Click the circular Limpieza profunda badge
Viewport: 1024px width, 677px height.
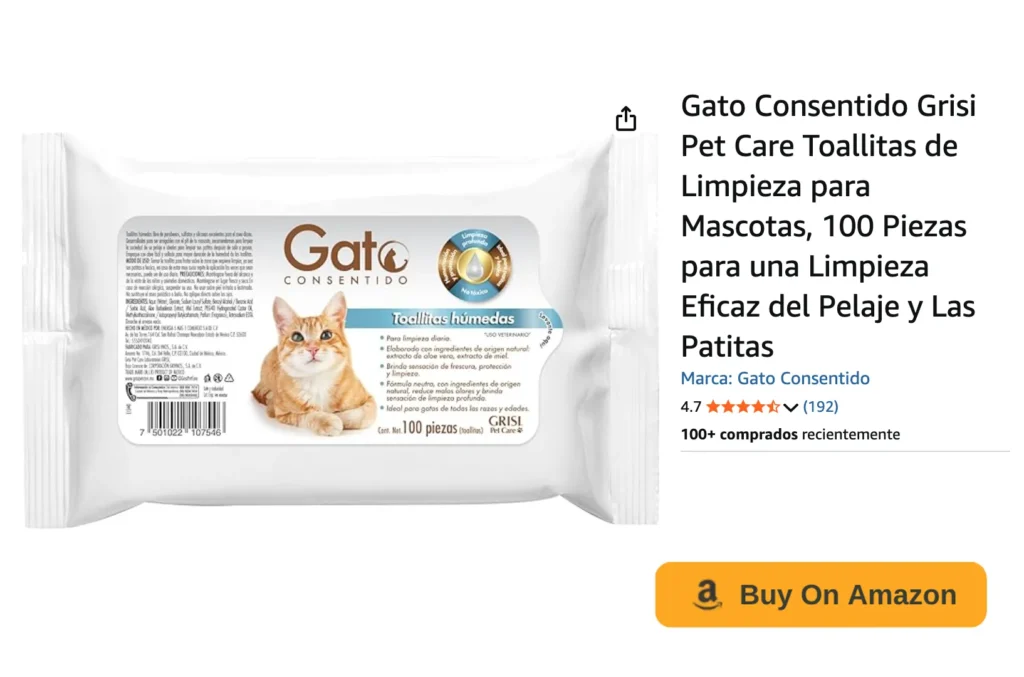click(474, 266)
